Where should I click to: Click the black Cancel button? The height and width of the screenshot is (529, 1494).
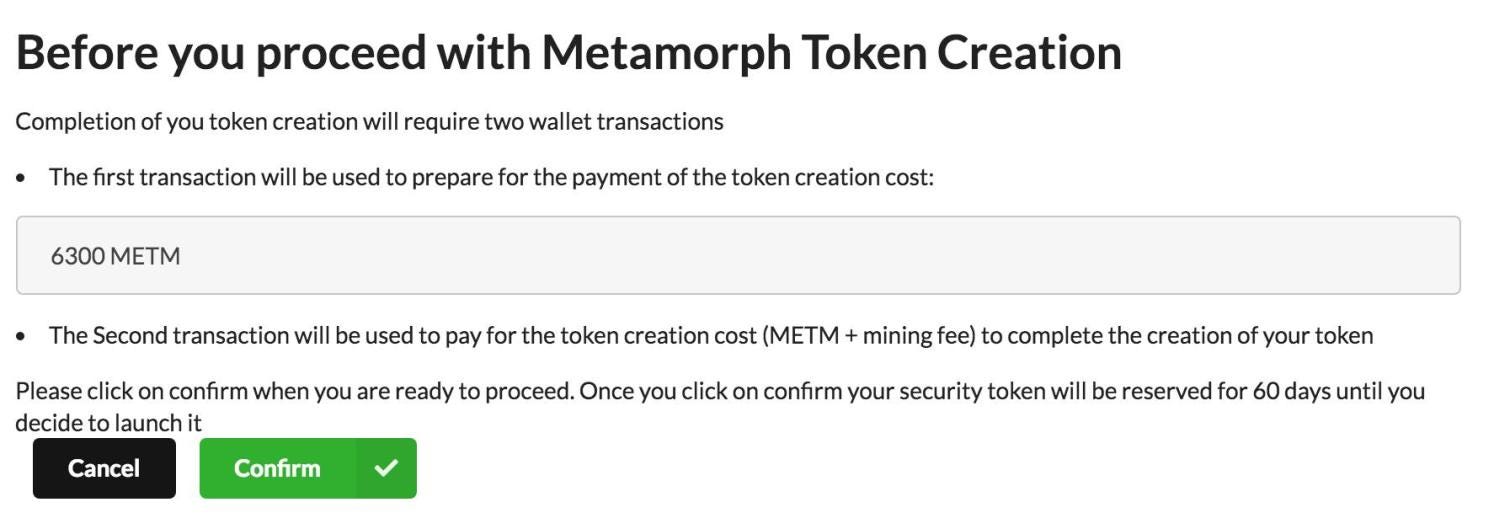coord(104,468)
